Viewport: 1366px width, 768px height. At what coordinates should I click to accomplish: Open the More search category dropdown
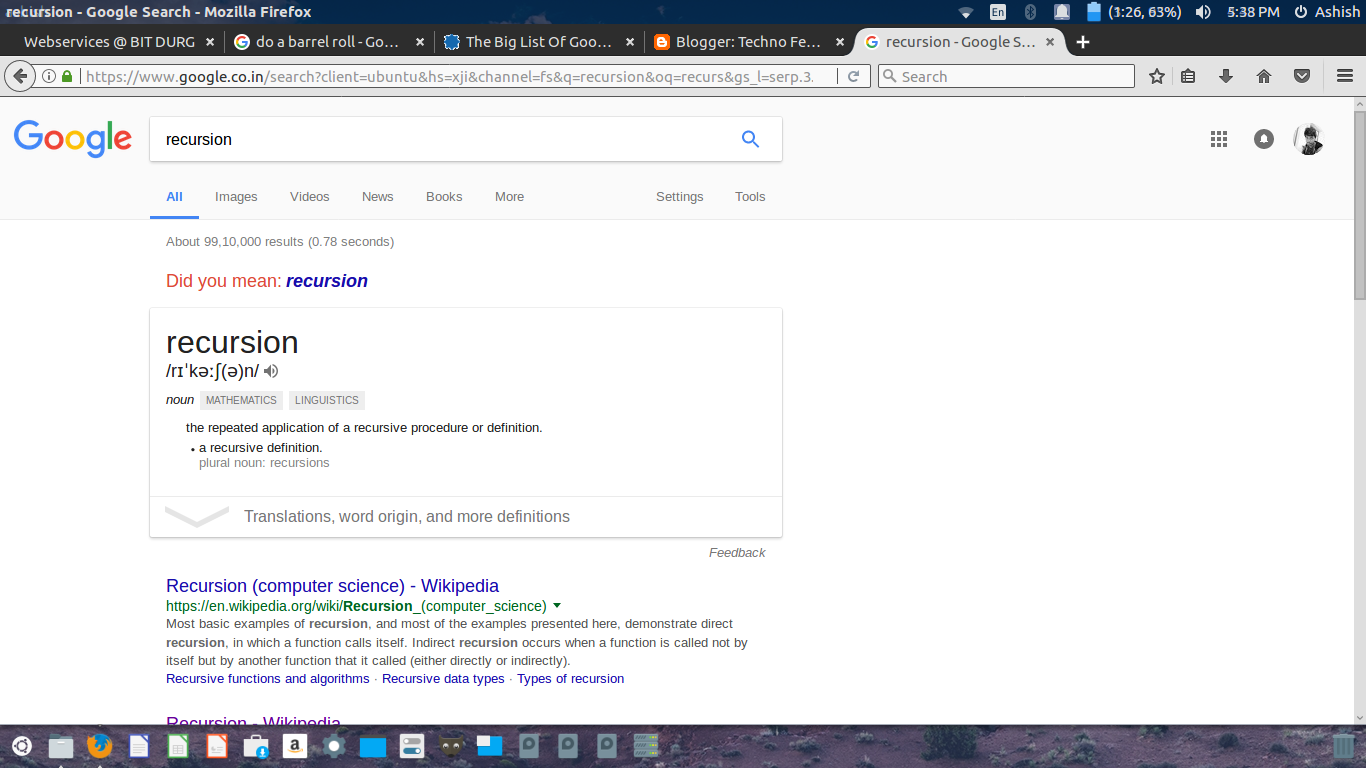coord(509,197)
